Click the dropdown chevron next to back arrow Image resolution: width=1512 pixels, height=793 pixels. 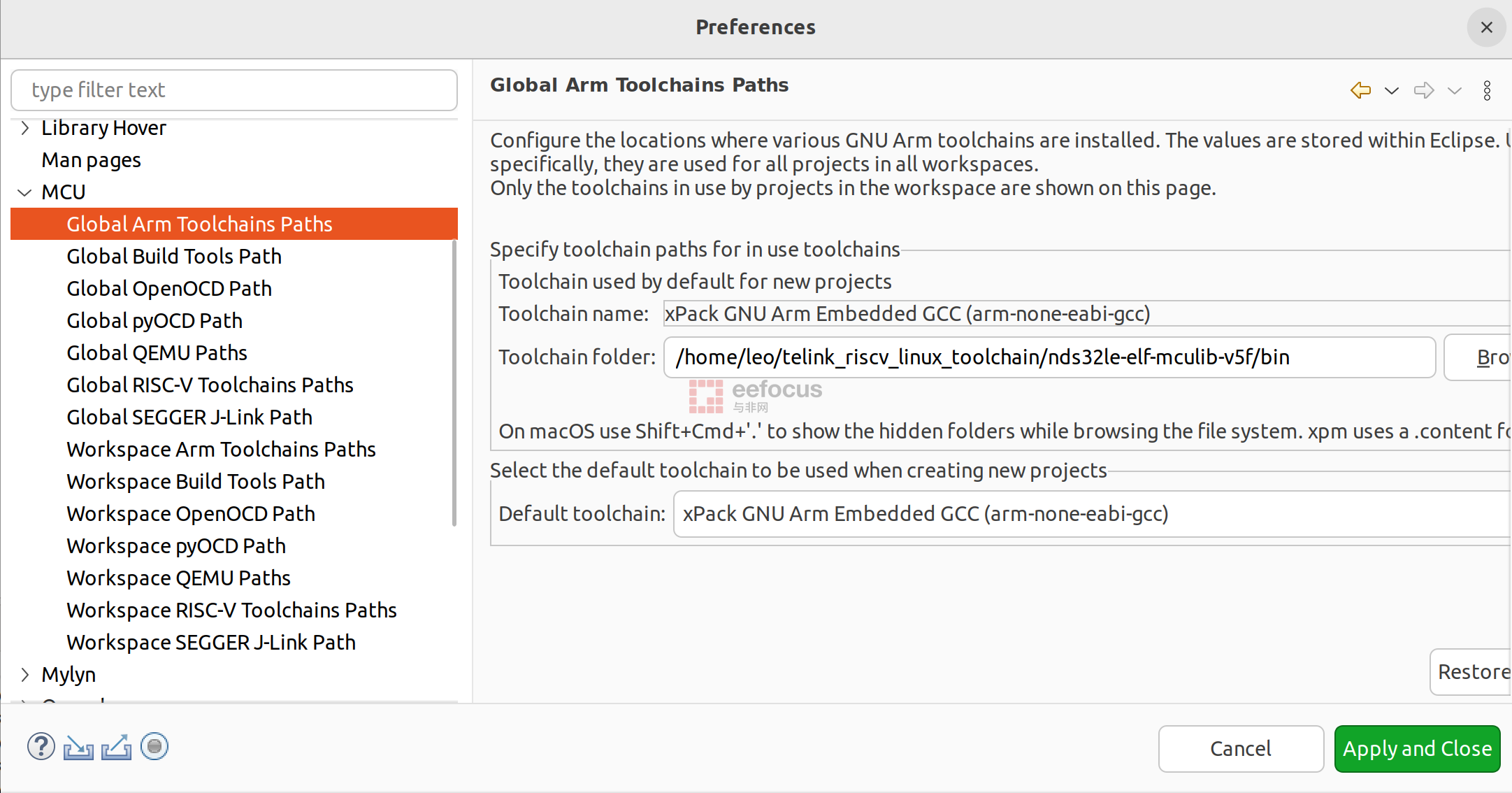pyautogui.click(x=1391, y=91)
